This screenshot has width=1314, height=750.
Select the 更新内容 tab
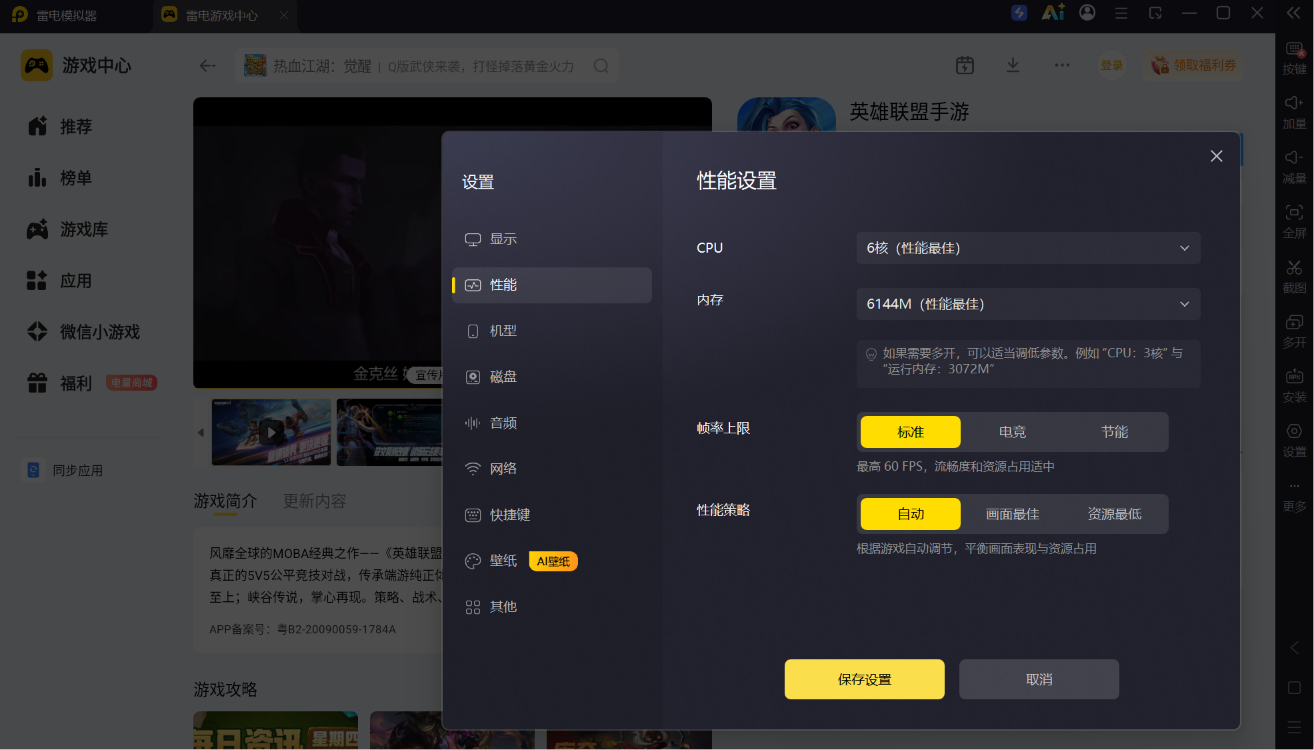(315, 501)
